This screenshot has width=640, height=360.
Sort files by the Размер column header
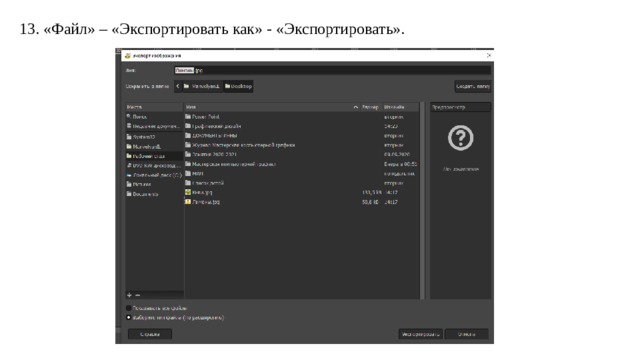point(370,107)
